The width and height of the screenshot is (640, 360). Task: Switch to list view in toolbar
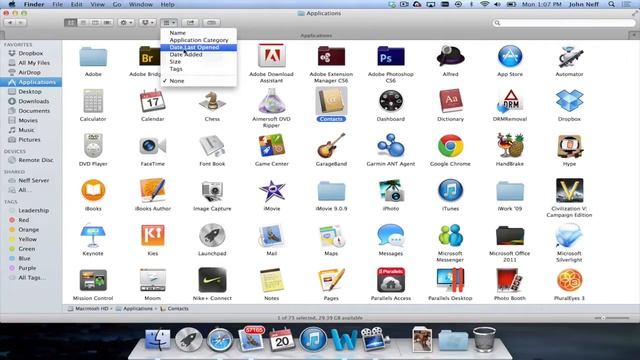[83, 22]
